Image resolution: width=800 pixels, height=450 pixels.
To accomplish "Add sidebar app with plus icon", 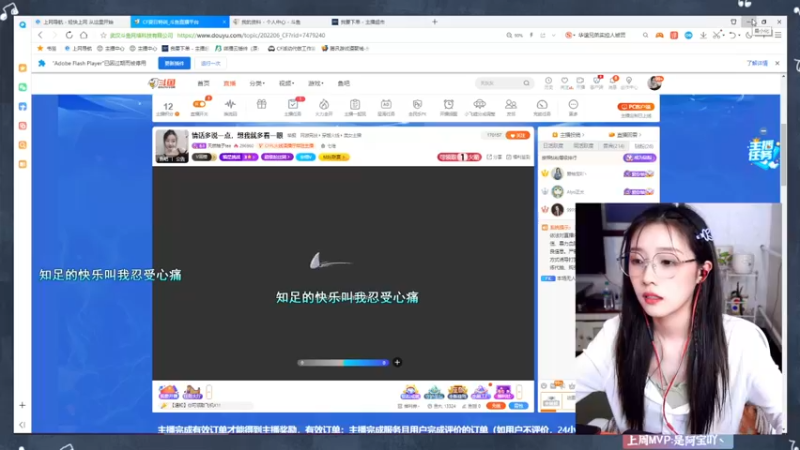I will 22,405.
